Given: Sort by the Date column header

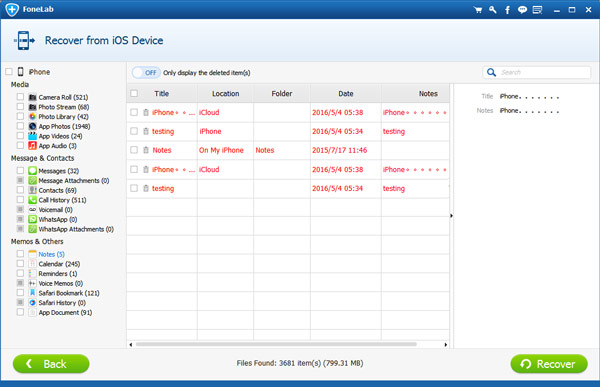Looking at the screenshot, I should (x=346, y=93).
